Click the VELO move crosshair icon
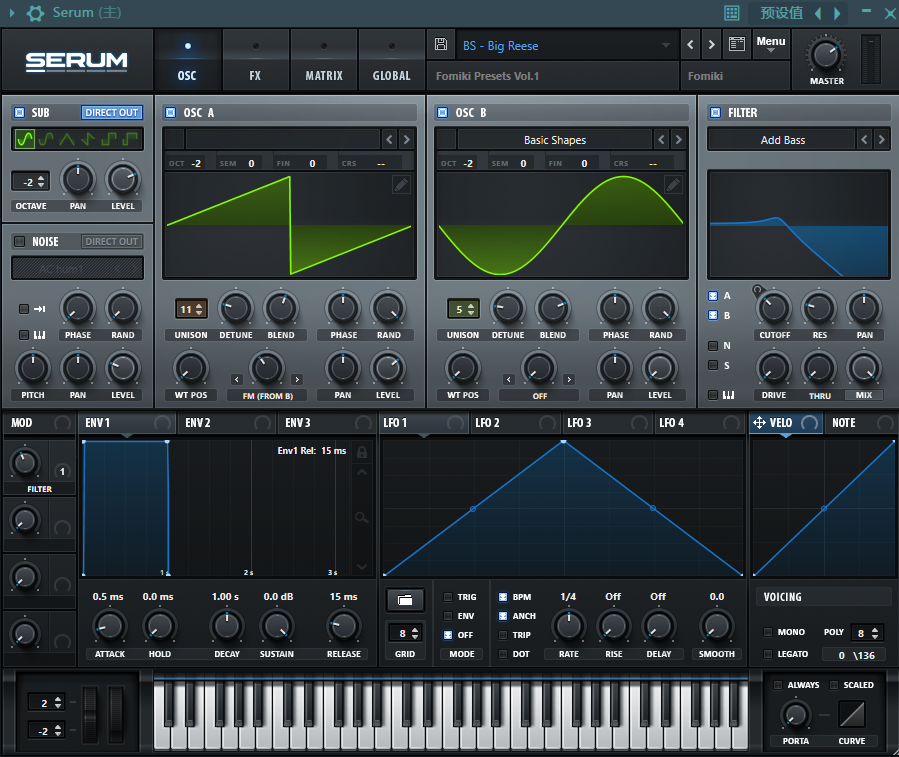This screenshot has height=757, width=899. (759, 423)
